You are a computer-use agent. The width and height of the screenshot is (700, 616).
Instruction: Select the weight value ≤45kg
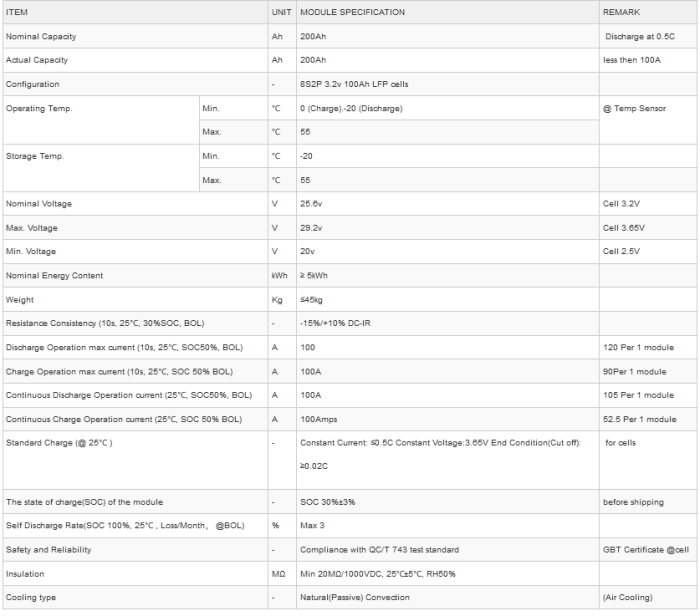313,299
